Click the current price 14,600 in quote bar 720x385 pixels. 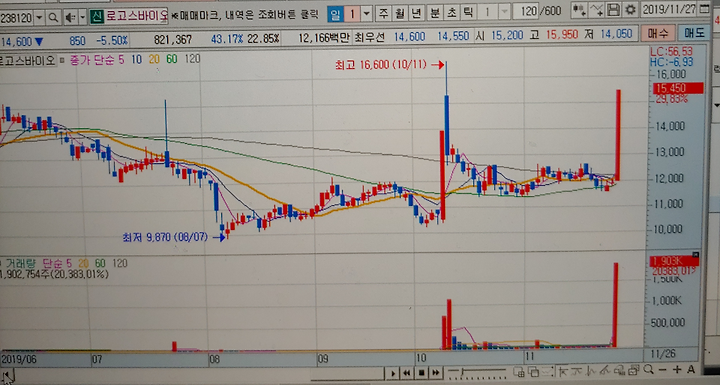(x=16, y=42)
